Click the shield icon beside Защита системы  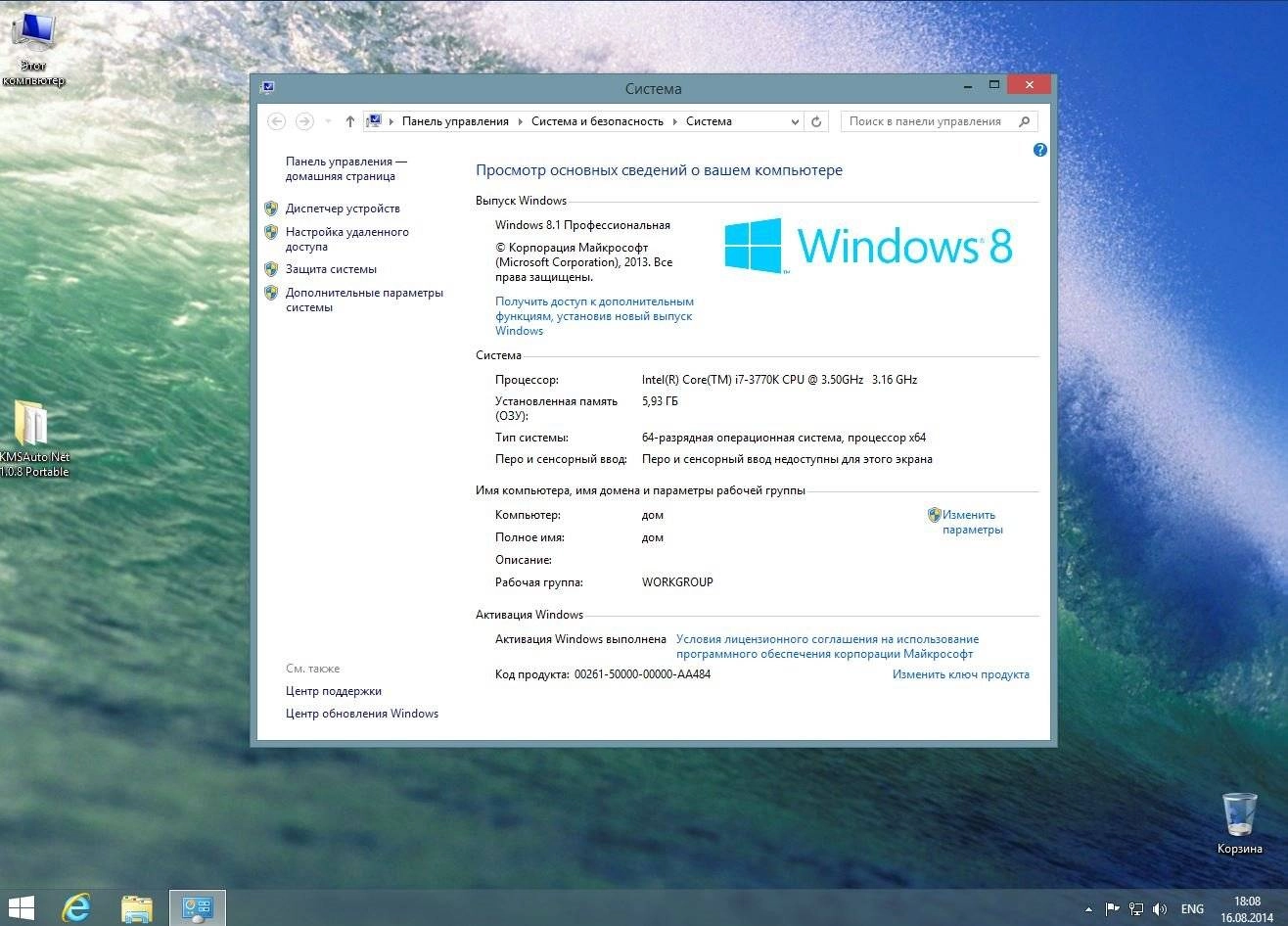point(271,269)
